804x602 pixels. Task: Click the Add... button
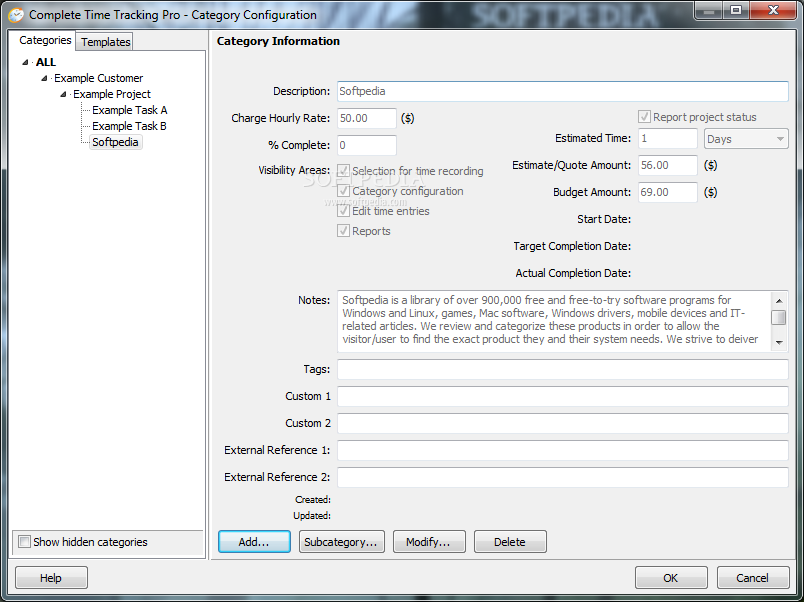pyautogui.click(x=254, y=541)
